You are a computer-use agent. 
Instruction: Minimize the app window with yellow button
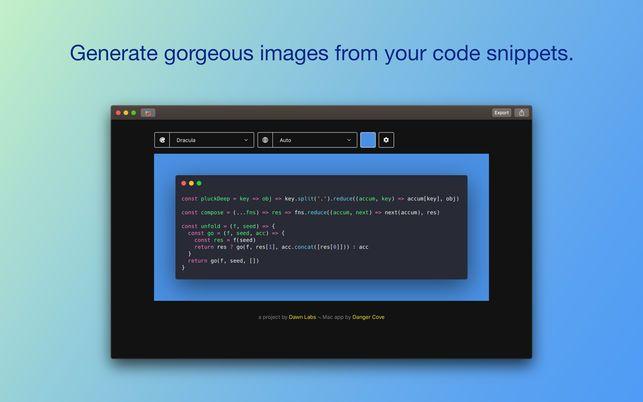coord(126,113)
